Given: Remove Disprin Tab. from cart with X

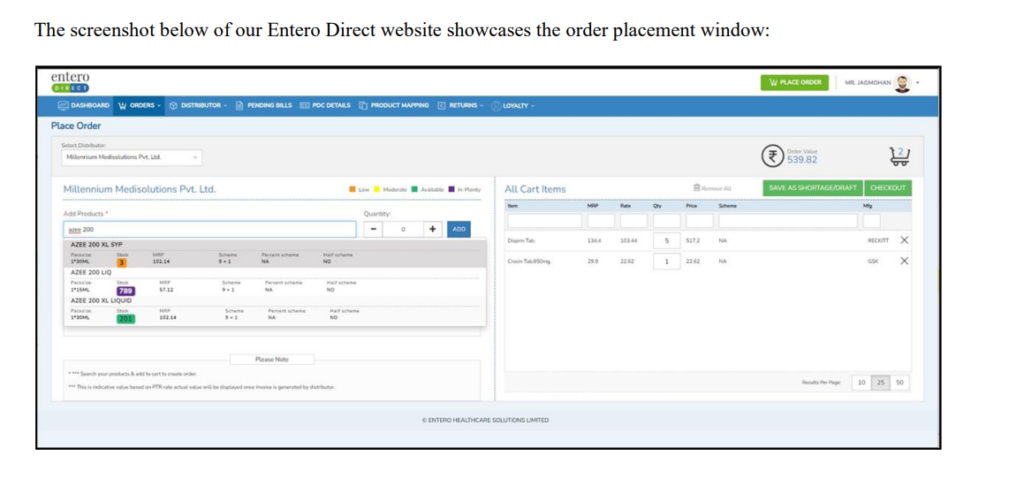Looking at the screenshot, I should point(904,240).
